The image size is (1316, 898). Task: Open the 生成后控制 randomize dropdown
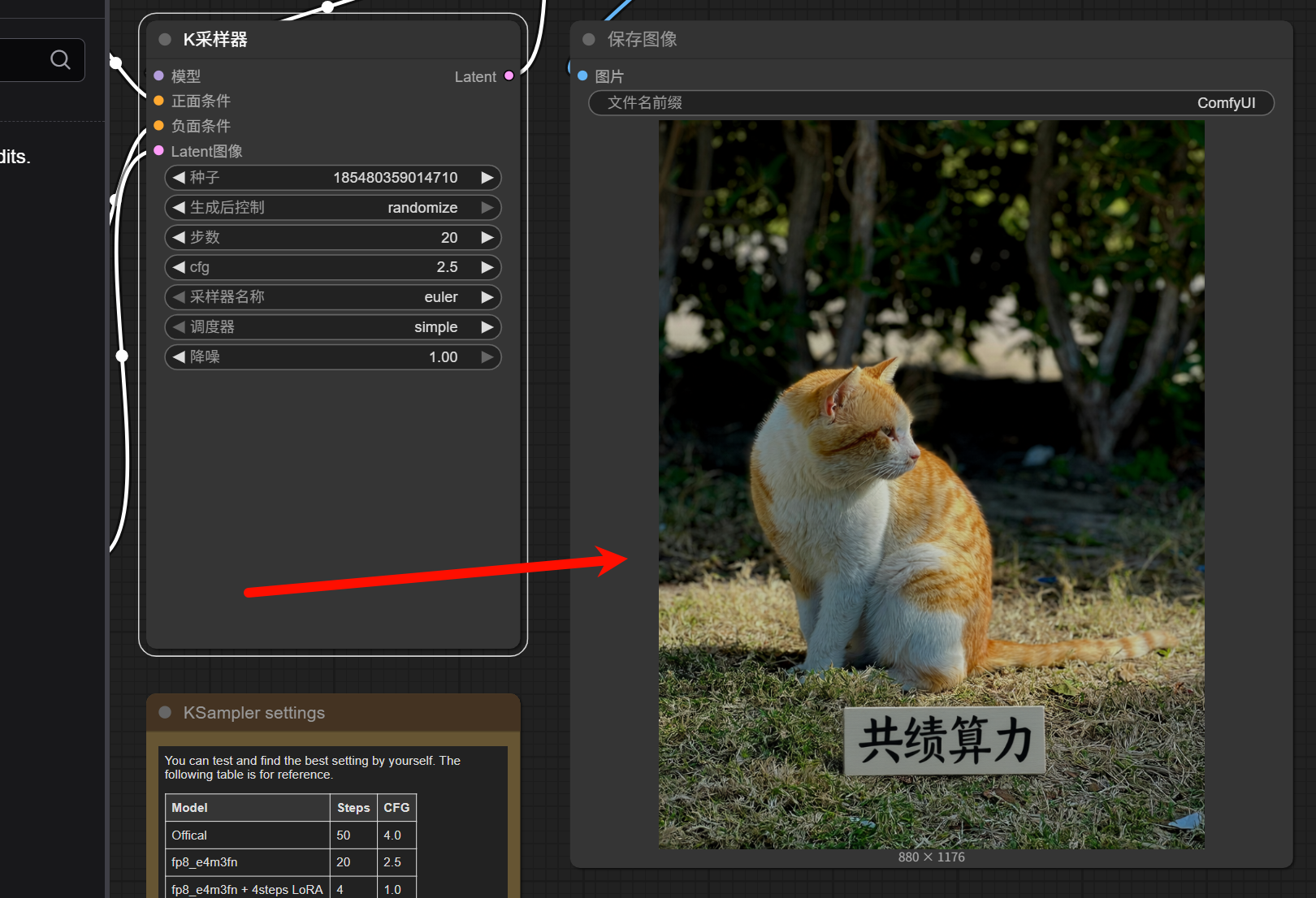pos(333,208)
